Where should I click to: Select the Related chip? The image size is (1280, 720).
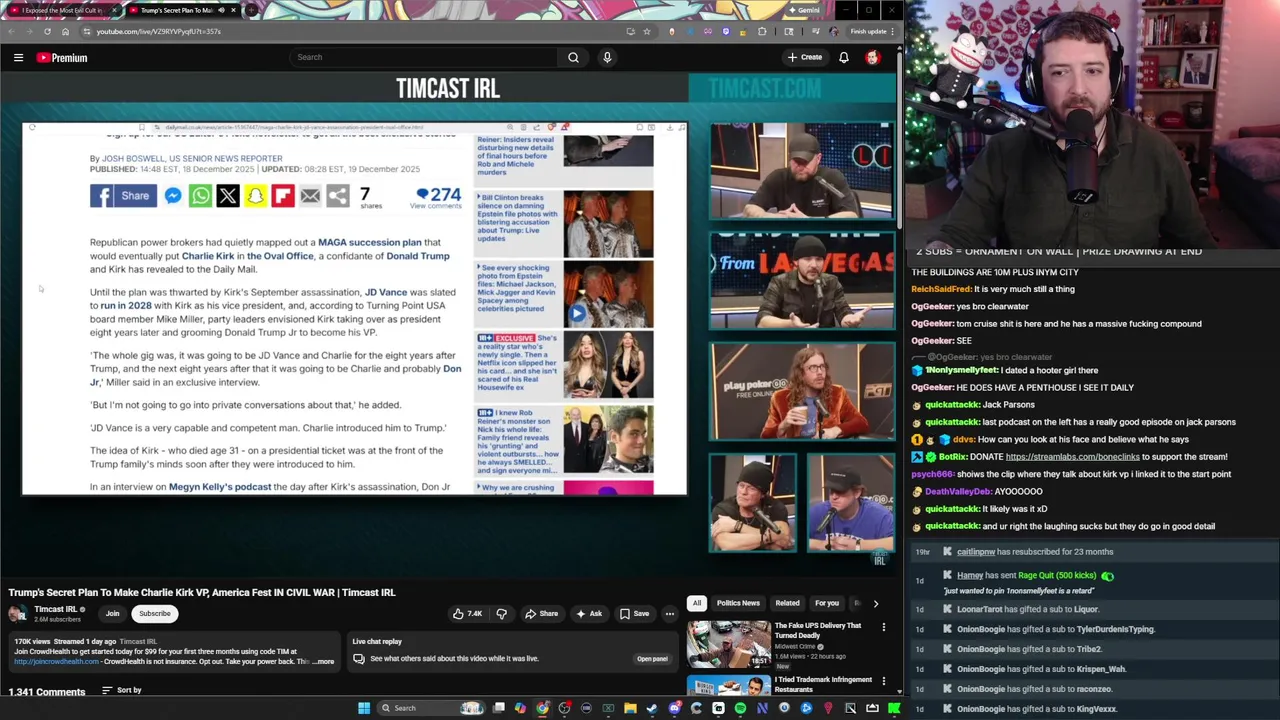[787, 603]
